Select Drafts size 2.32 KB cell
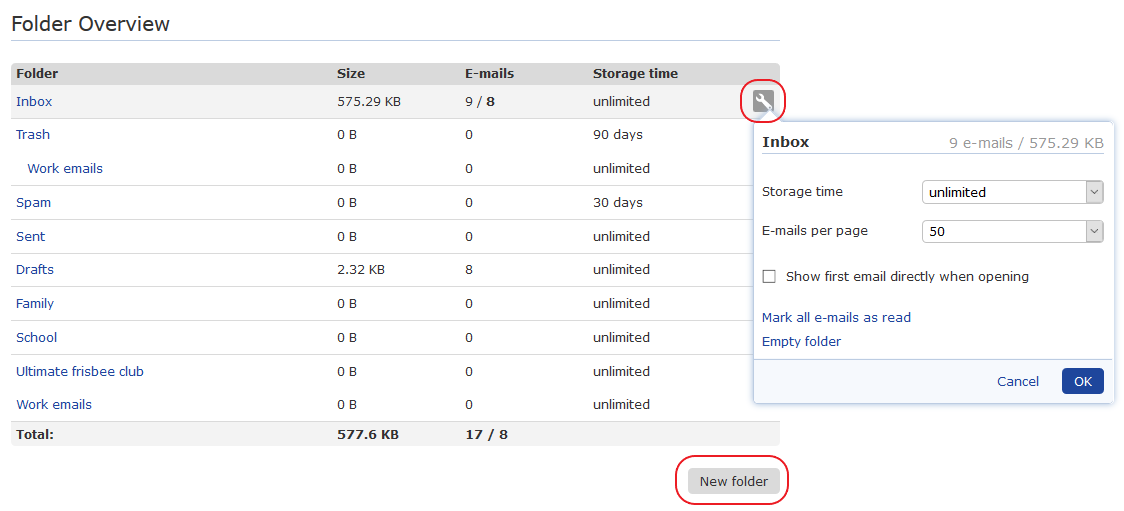1124x511 pixels. [361, 270]
